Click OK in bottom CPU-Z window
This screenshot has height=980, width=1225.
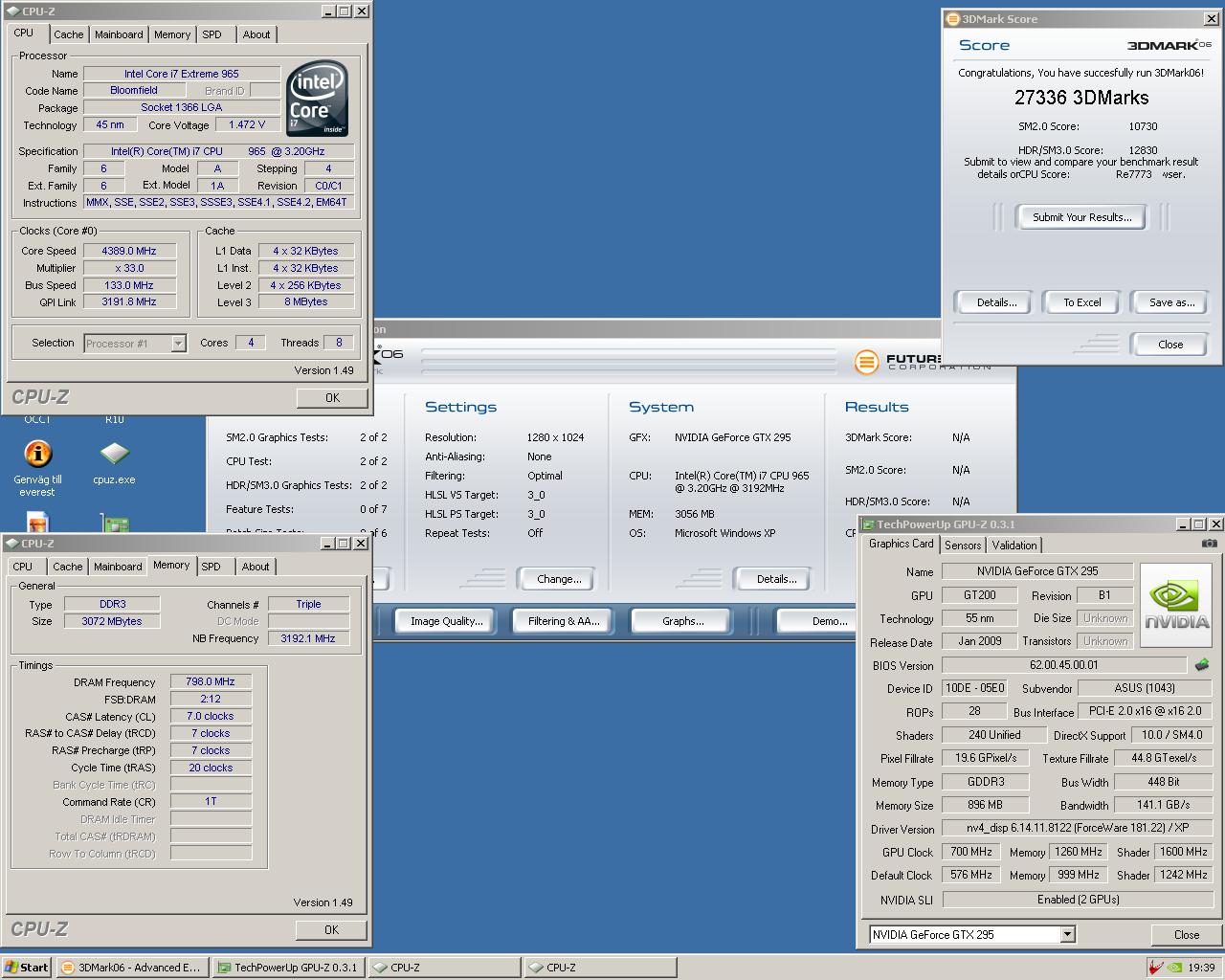tap(331, 930)
